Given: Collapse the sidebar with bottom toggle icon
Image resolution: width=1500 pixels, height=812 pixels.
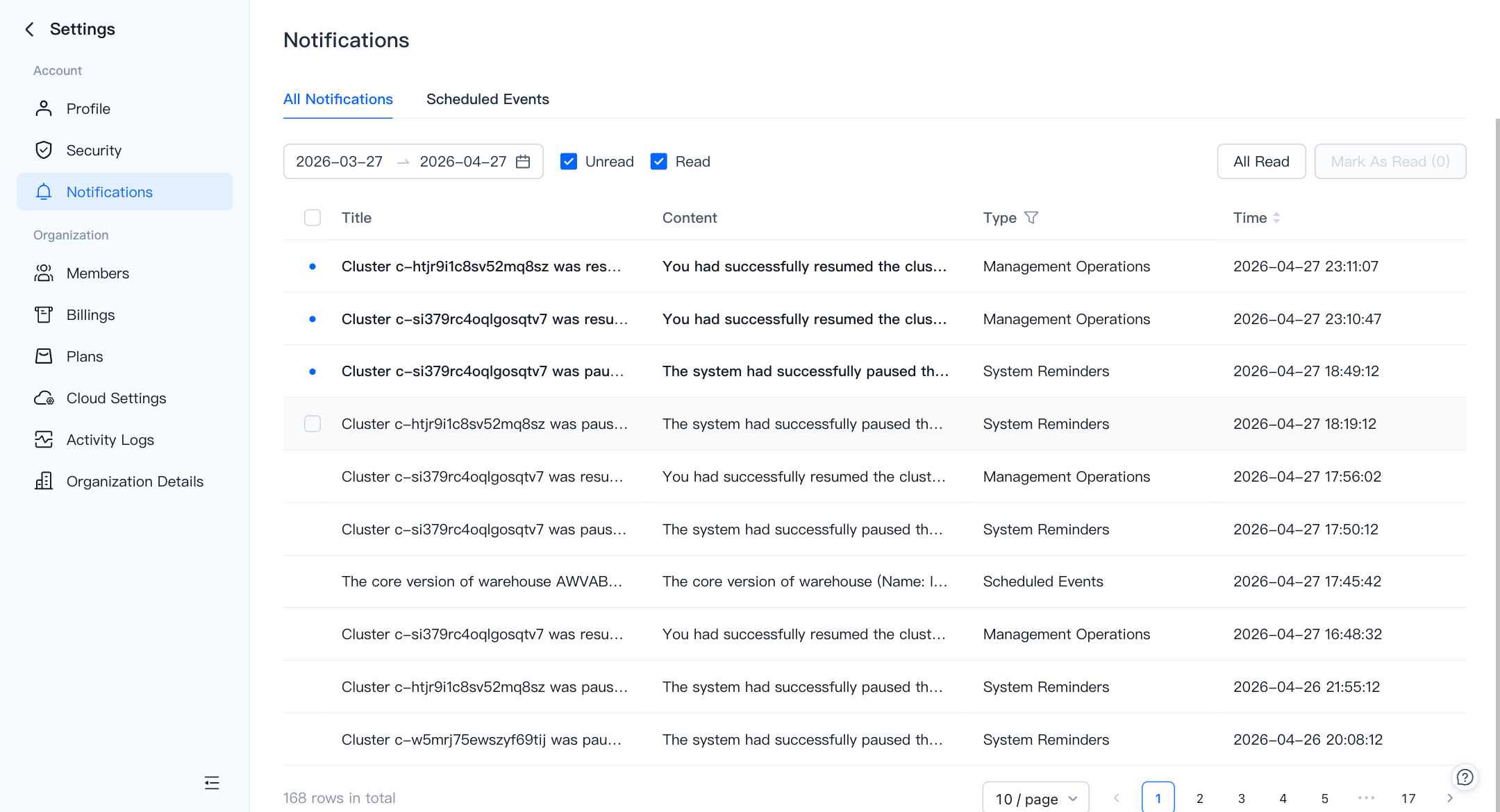Looking at the screenshot, I should pos(212,783).
